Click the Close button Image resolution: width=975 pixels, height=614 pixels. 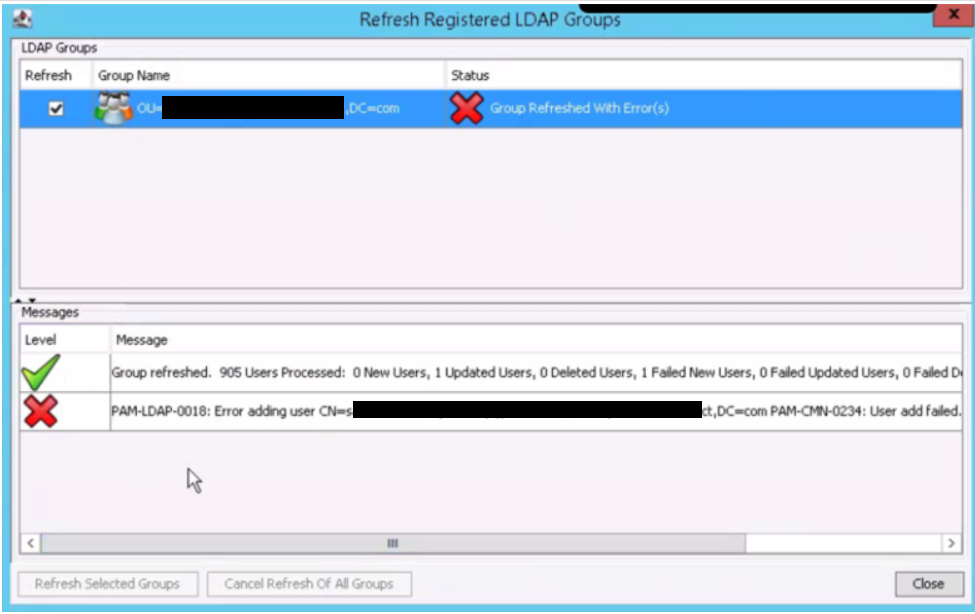point(929,584)
